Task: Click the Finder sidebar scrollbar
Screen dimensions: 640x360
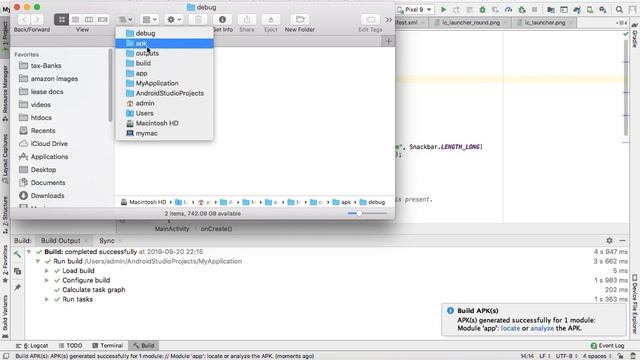Action: (110, 84)
